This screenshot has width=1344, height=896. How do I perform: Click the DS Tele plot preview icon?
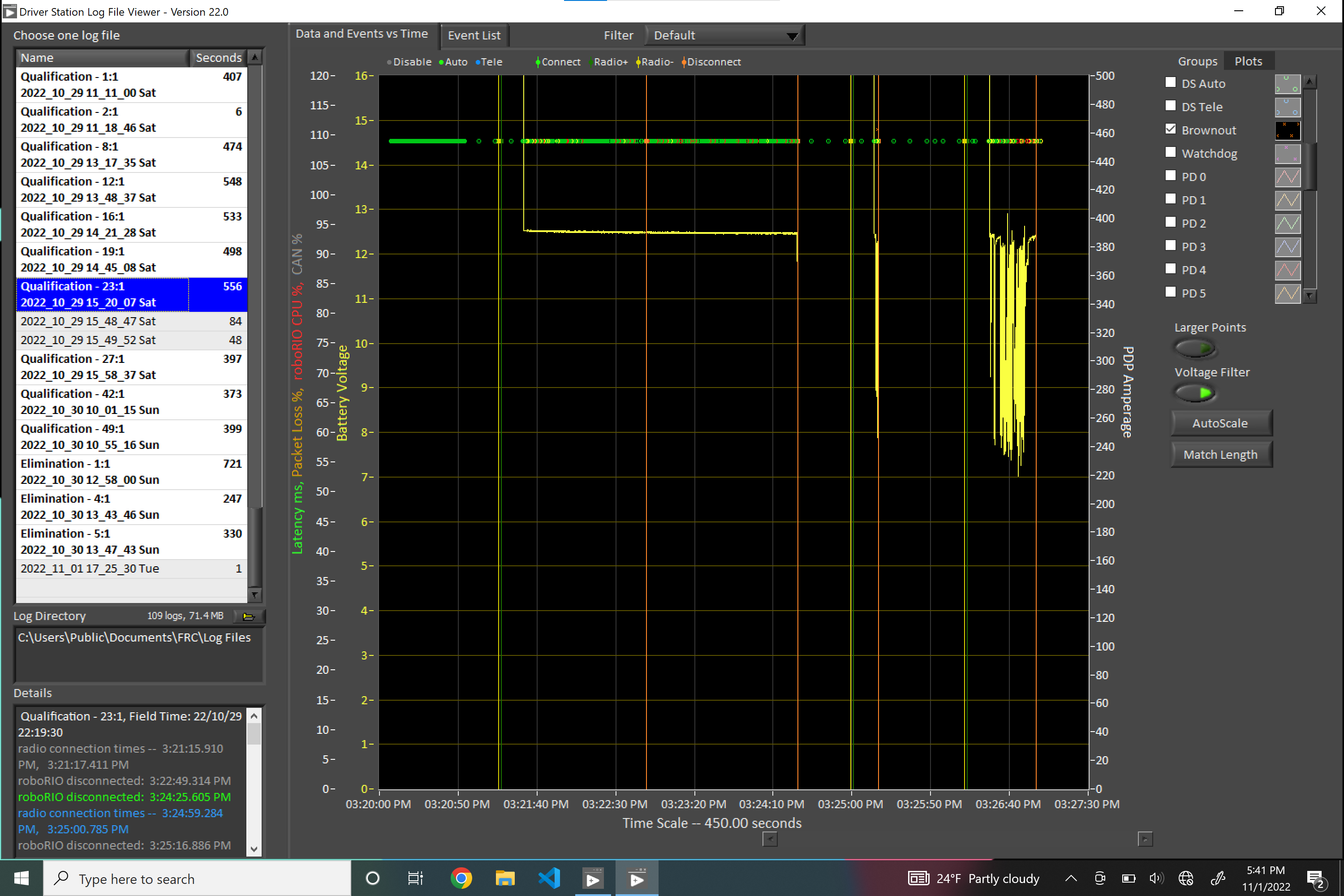coord(1288,108)
